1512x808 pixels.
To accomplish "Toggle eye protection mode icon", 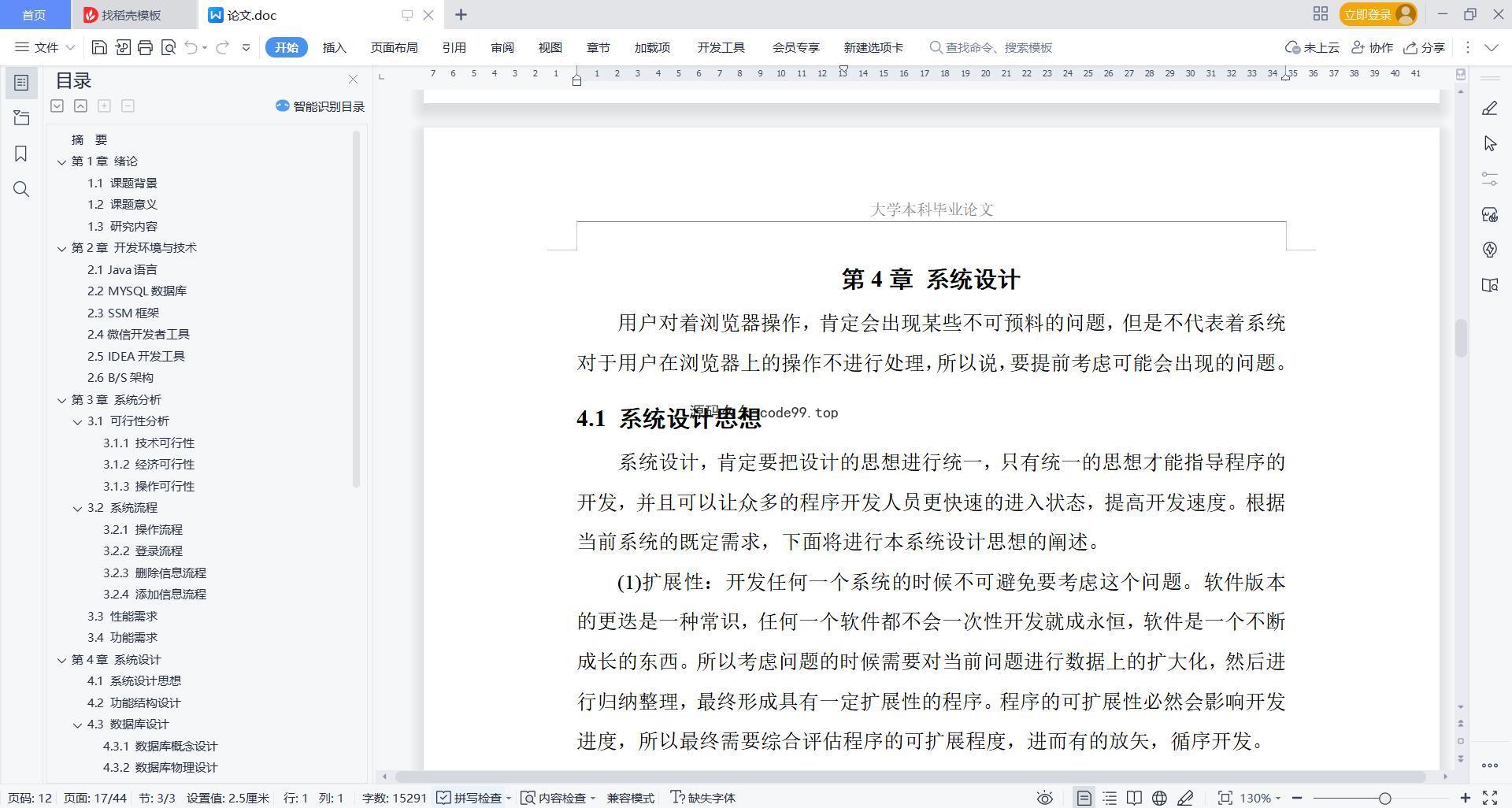I will (1045, 798).
